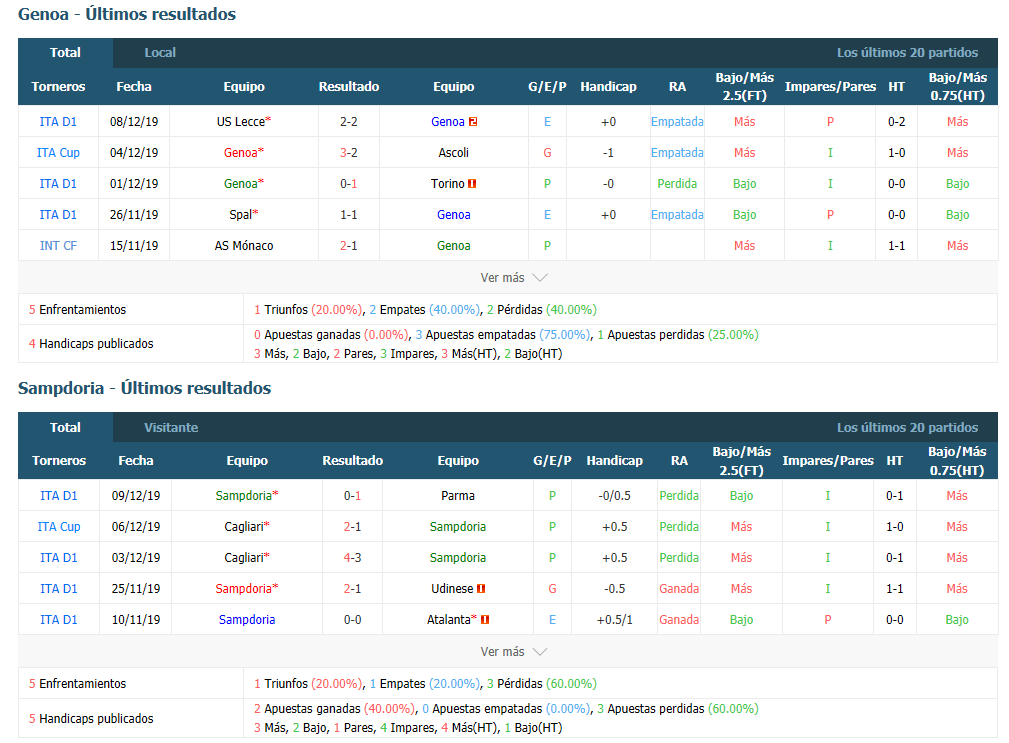Open ITA D1 link in 08/12/19 row
The image size is (1009, 743).
pyautogui.click(x=58, y=122)
